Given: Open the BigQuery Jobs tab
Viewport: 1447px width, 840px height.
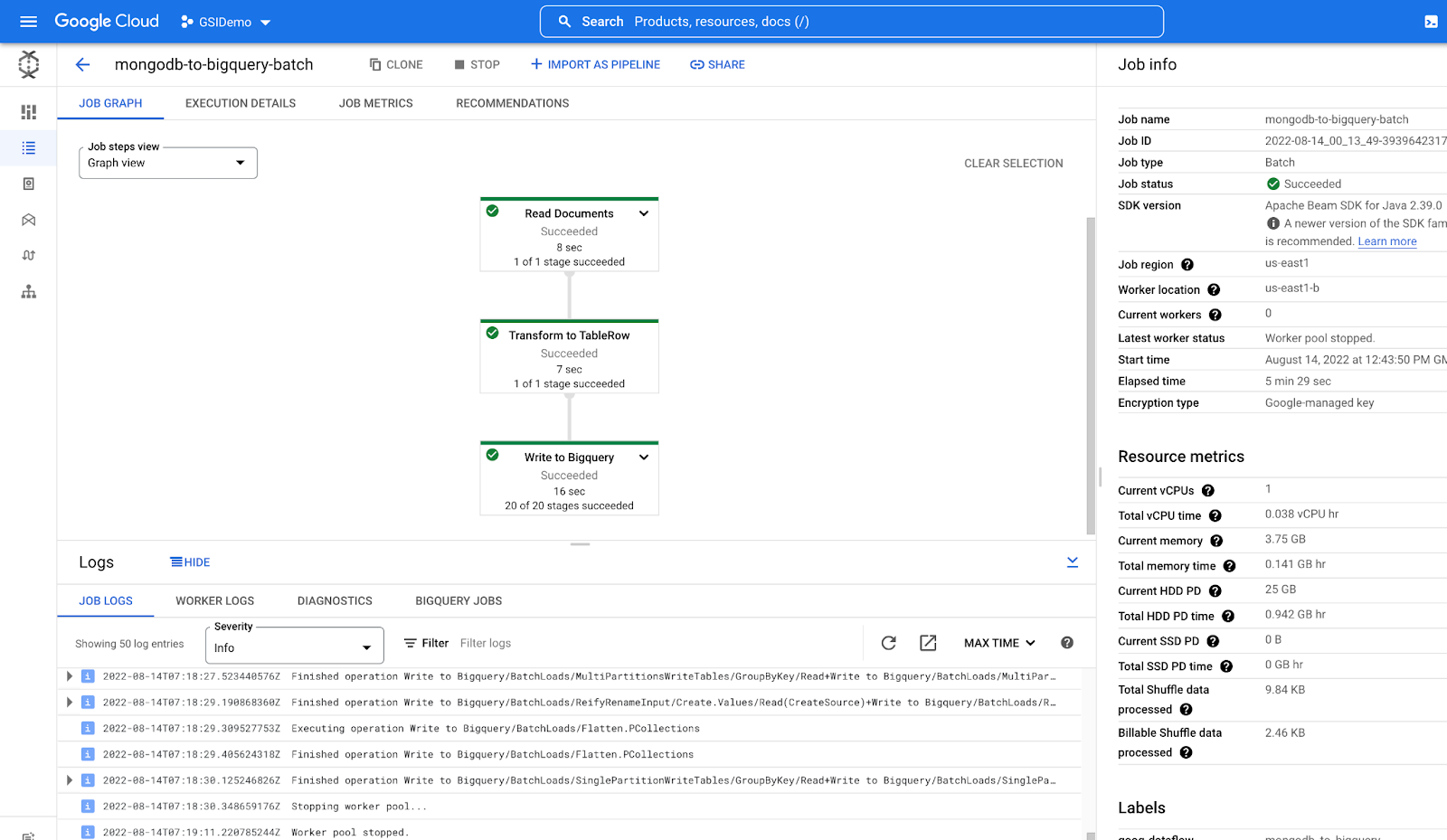Looking at the screenshot, I should (459, 600).
